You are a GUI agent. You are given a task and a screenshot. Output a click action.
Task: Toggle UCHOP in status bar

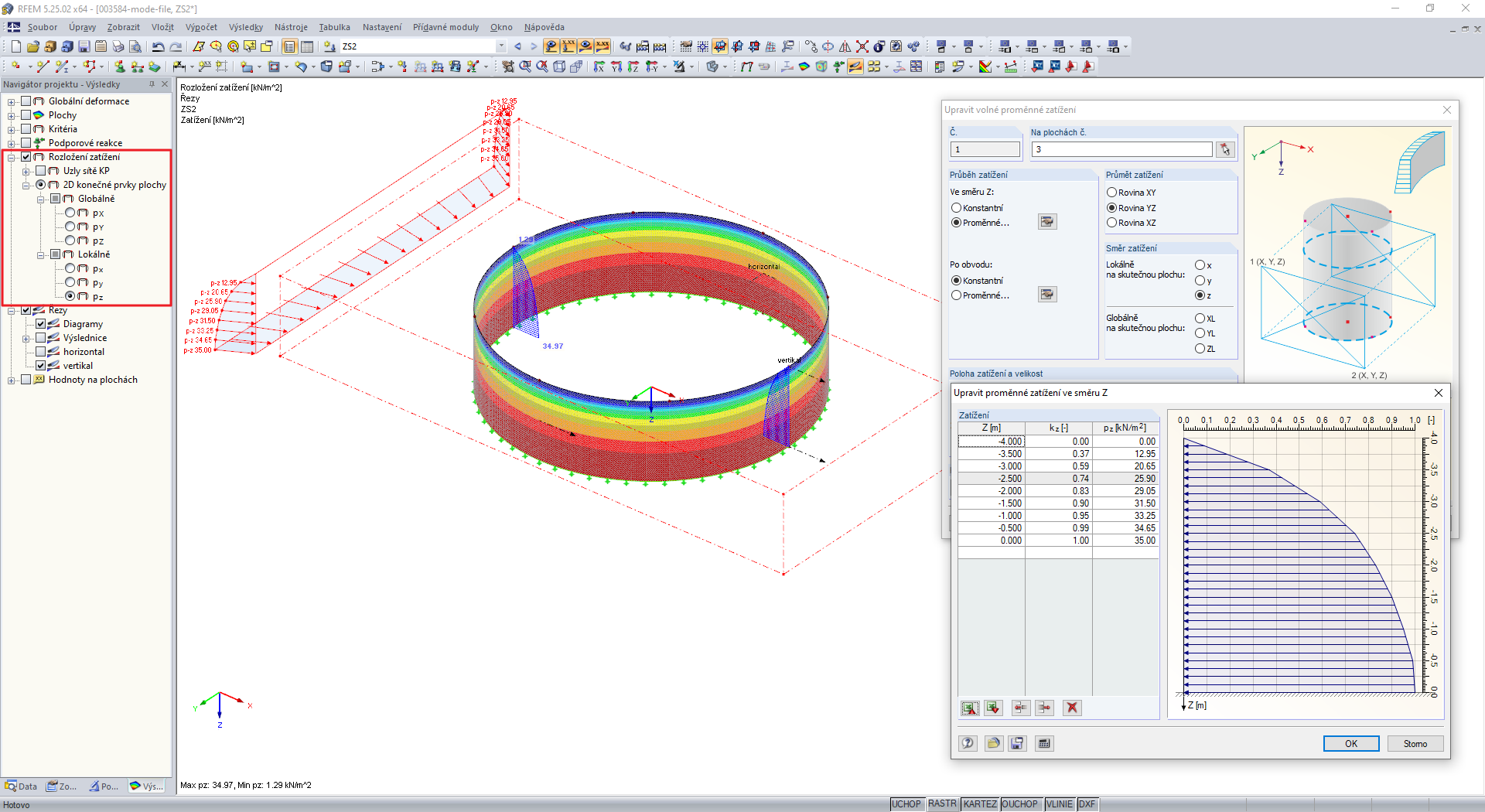(x=906, y=804)
